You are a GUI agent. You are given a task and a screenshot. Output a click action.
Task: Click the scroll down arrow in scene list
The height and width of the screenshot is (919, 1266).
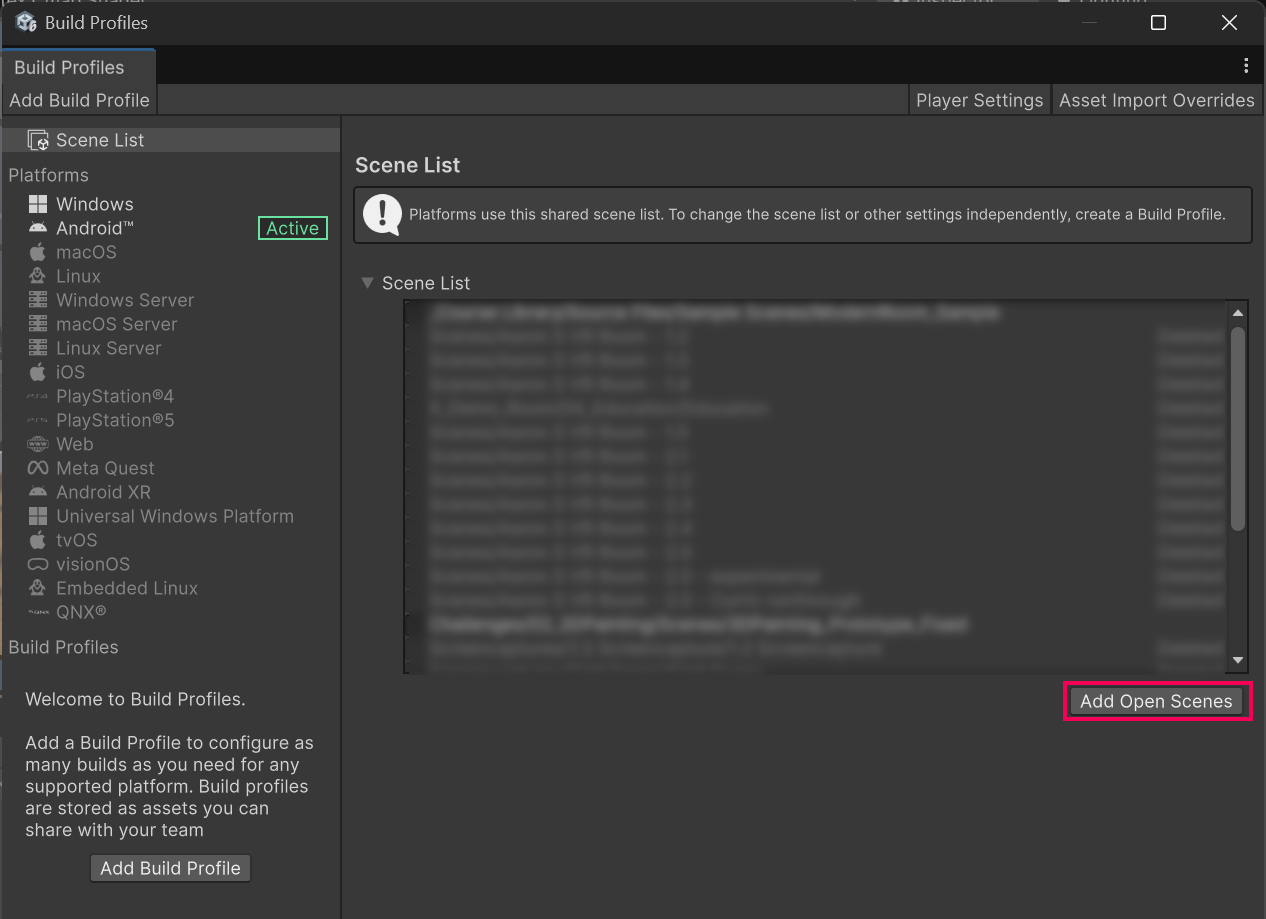coord(1238,660)
